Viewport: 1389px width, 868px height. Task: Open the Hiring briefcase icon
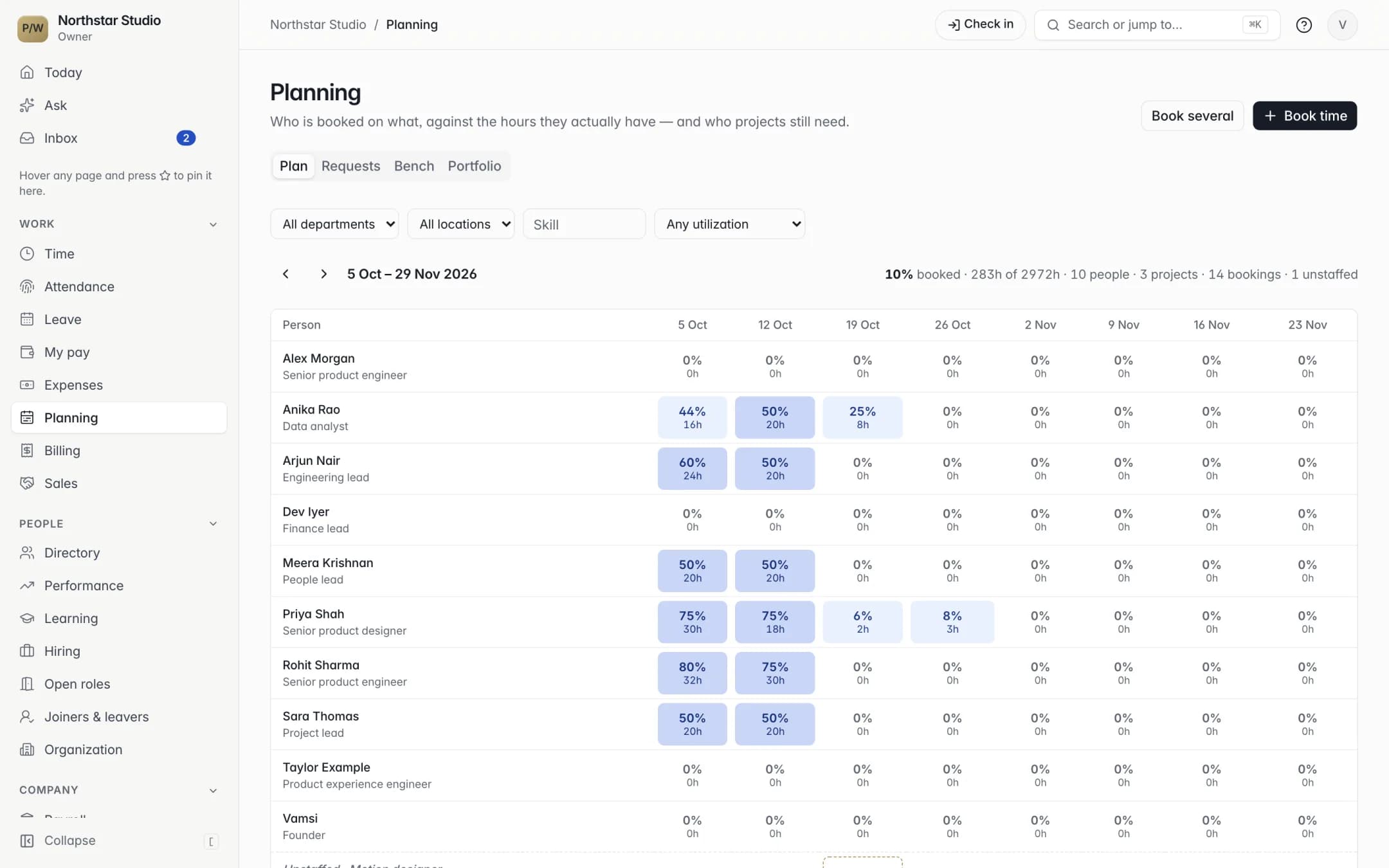(27, 651)
